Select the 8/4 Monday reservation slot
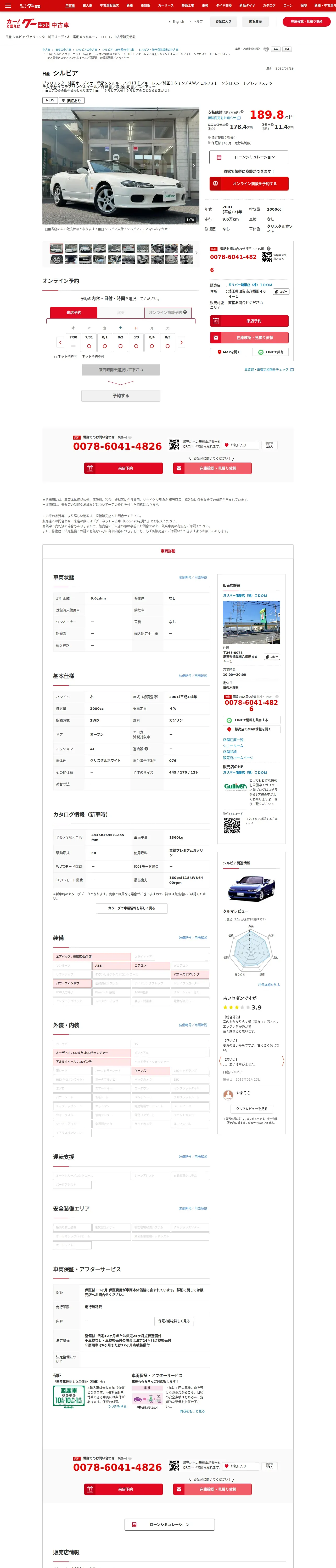 pos(152,342)
